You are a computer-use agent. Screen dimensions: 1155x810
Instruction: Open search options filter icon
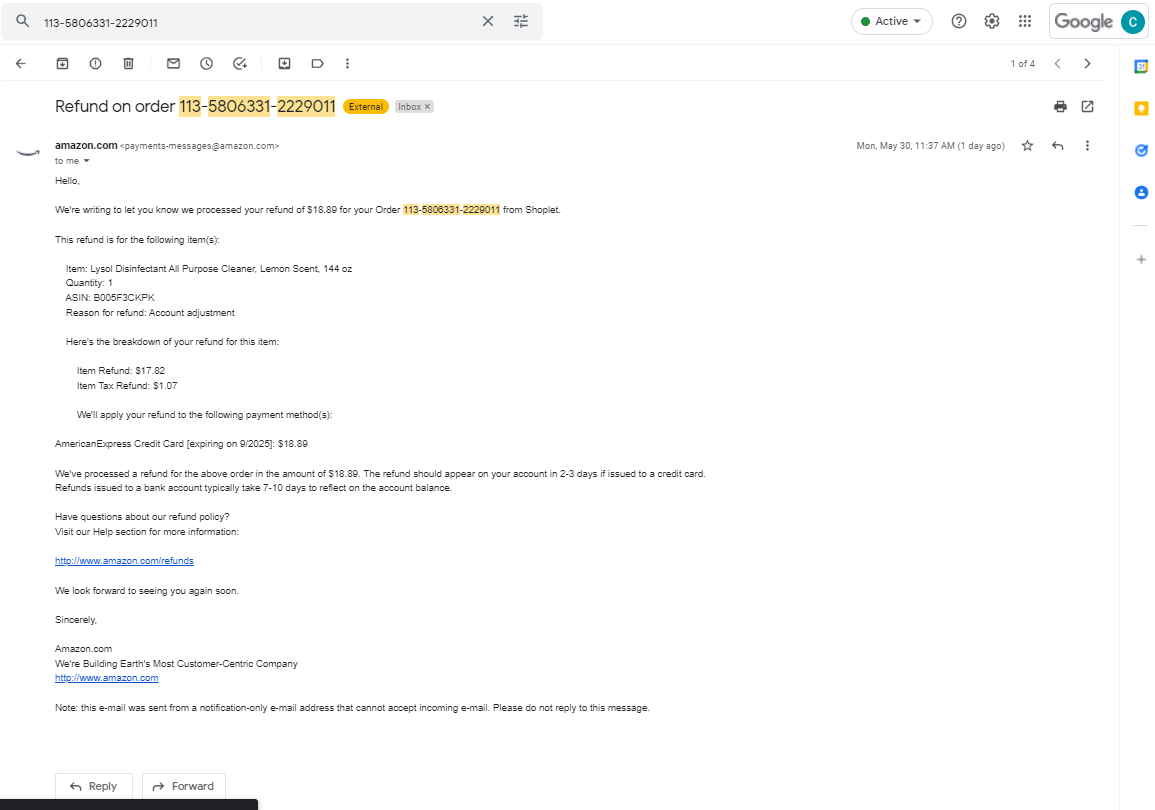521,21
